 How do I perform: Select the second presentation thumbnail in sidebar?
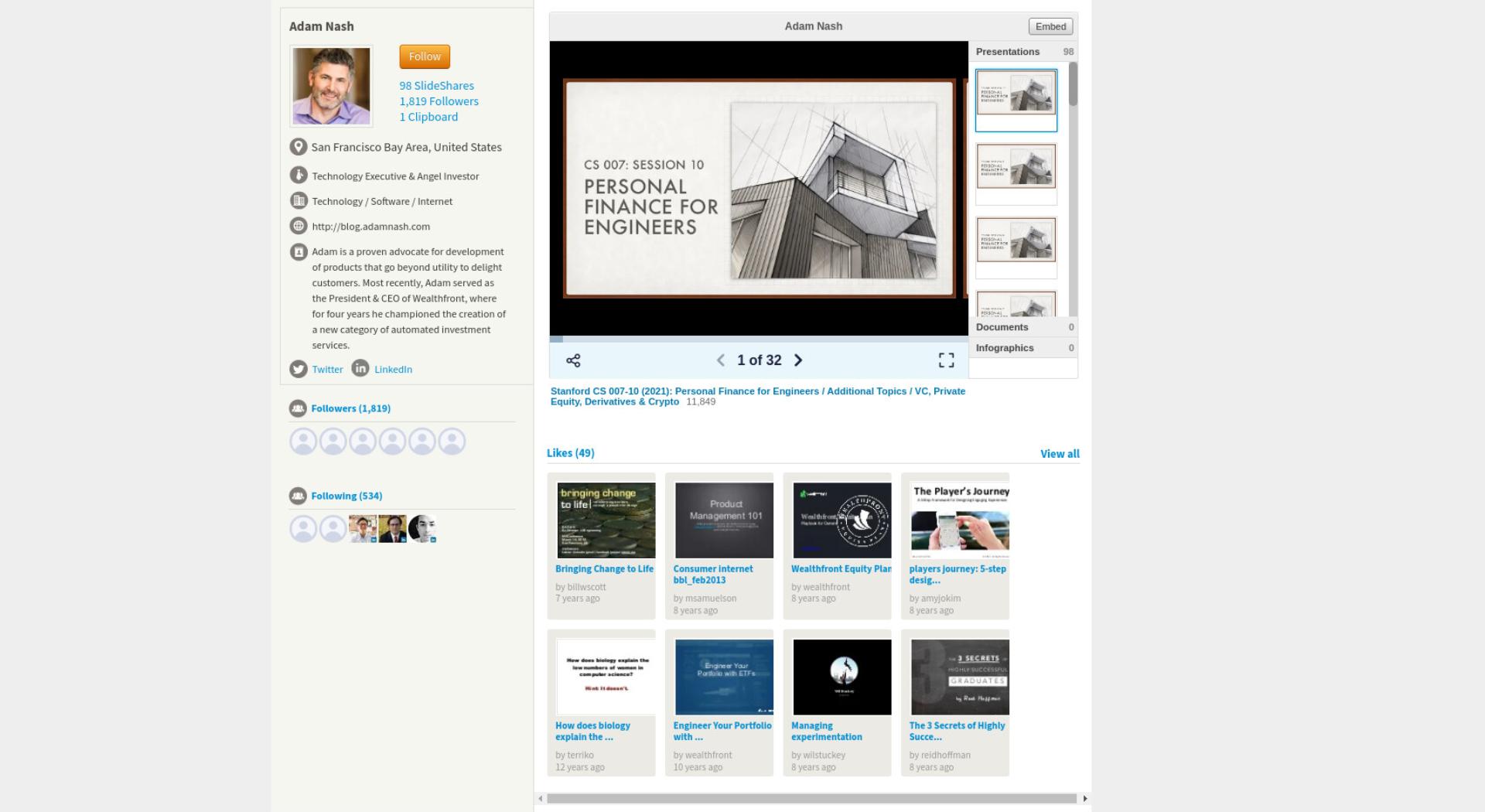pyautogui.click(x=1016, y=174)
